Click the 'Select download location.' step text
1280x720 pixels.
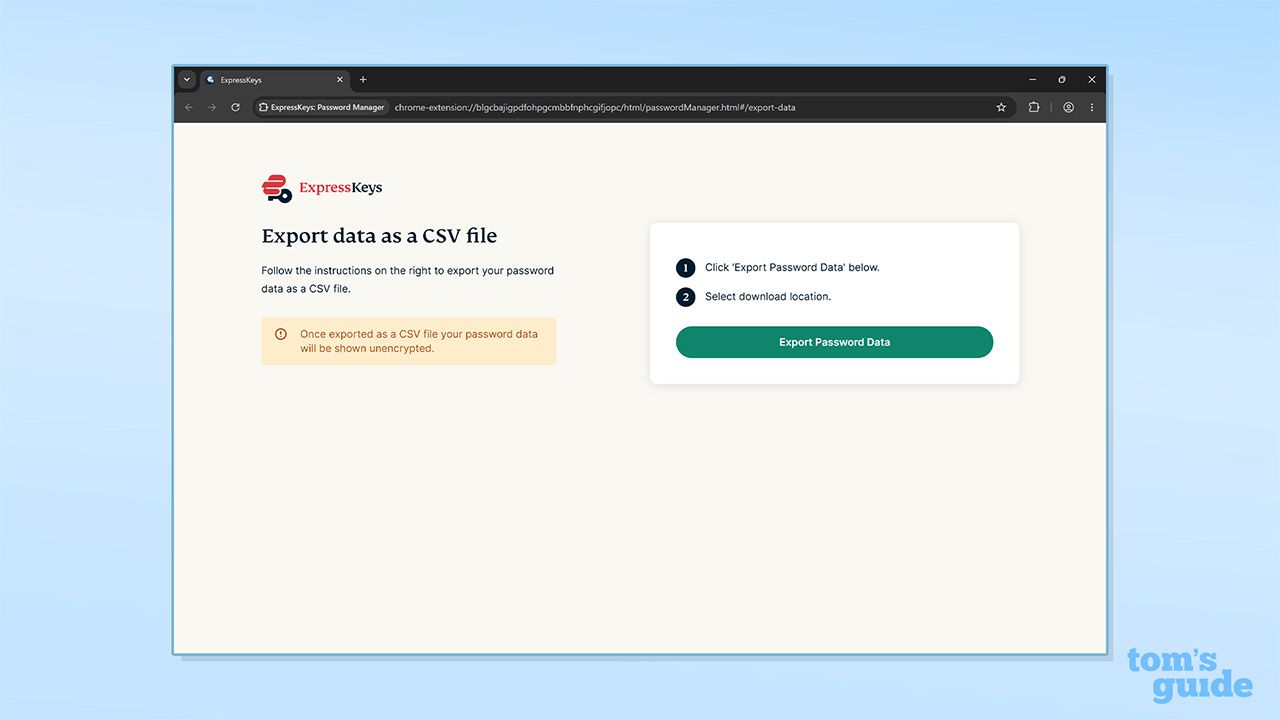(768, 296)
